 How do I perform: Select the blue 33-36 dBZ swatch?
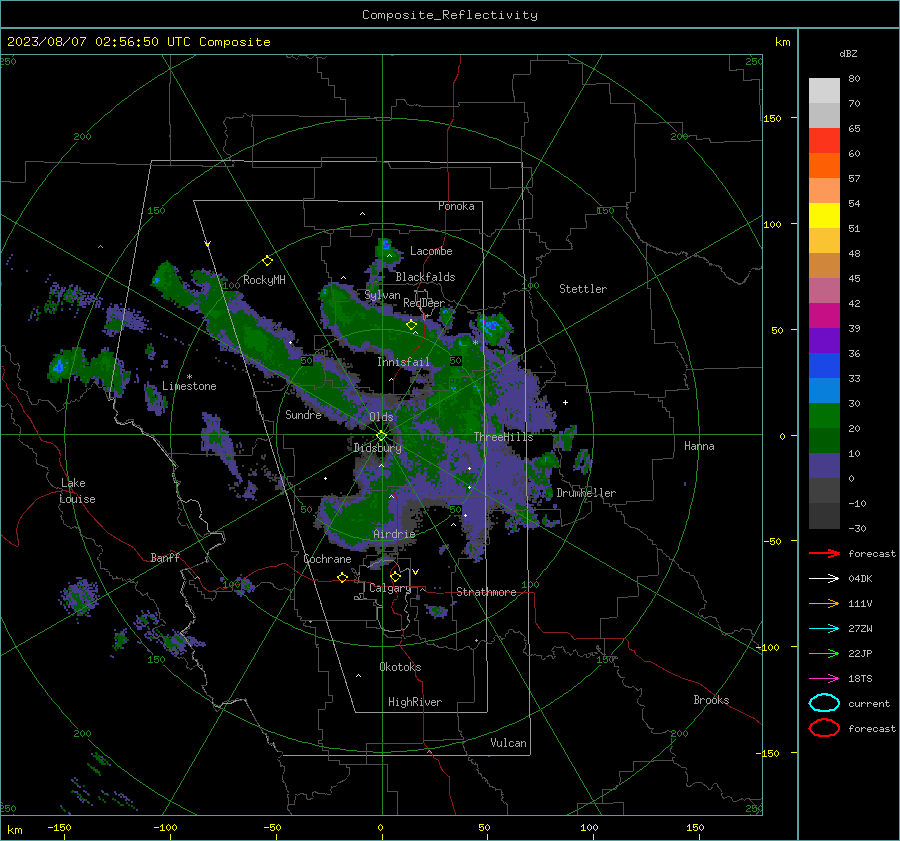[824, 366]
